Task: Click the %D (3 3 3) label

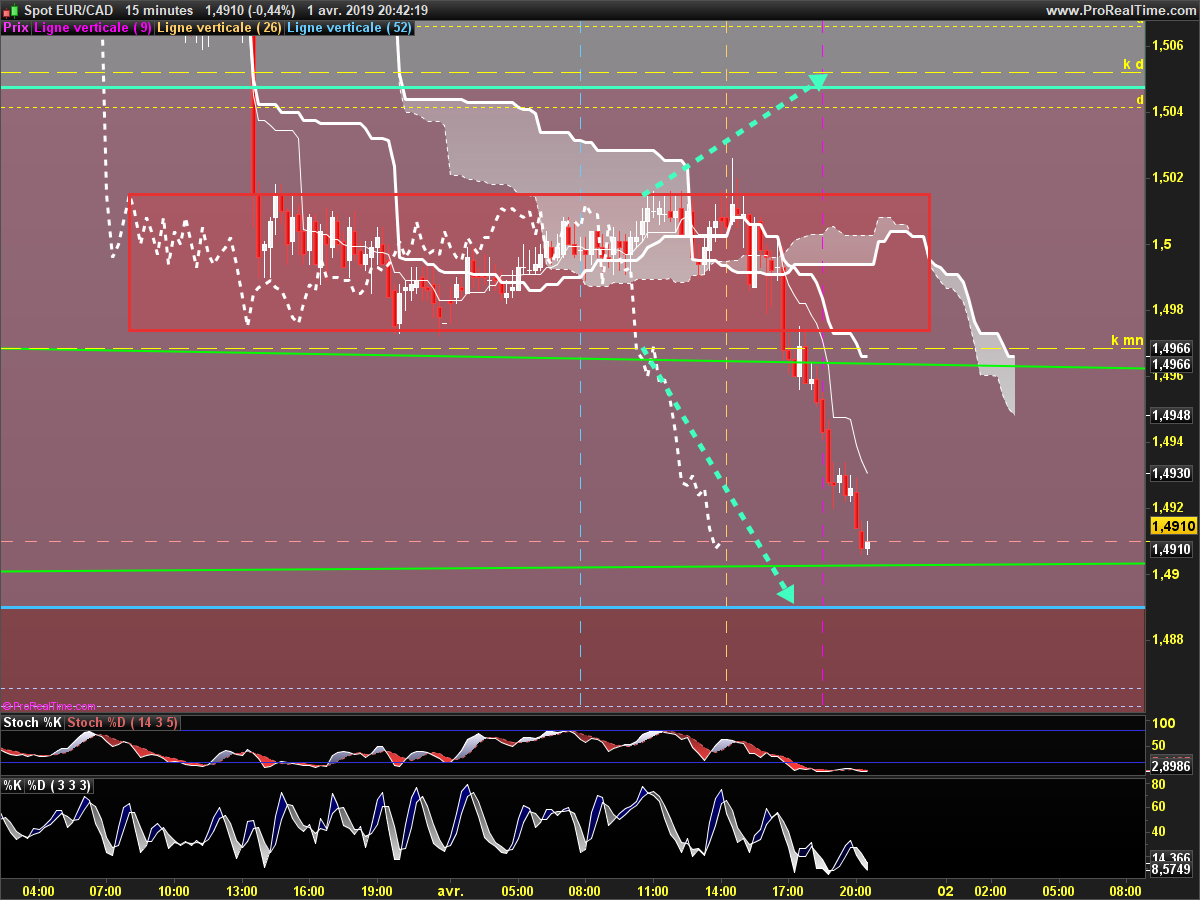Action: pyautogui.click(x=59, y=785)
